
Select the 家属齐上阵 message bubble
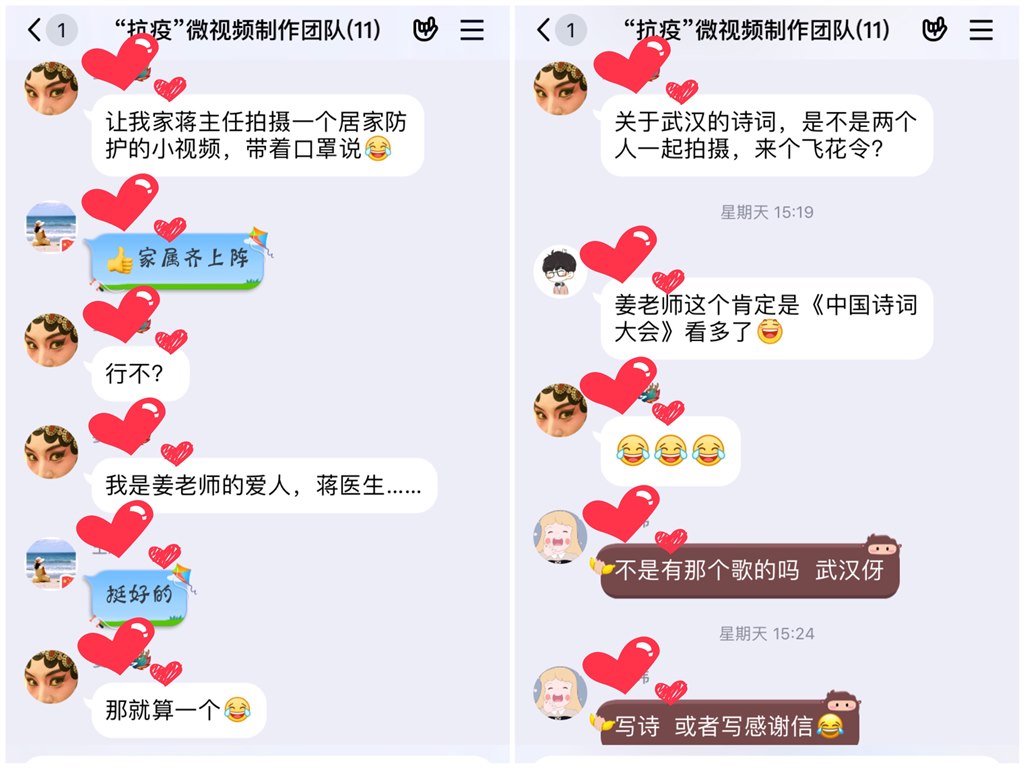178,260
